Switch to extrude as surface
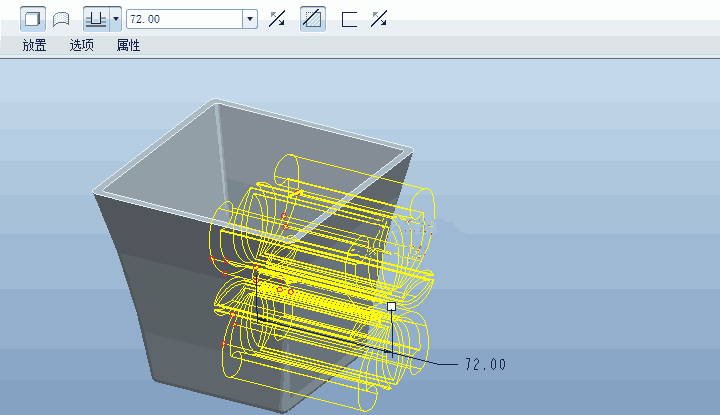720x415 pixels. (x=61, y=19)
